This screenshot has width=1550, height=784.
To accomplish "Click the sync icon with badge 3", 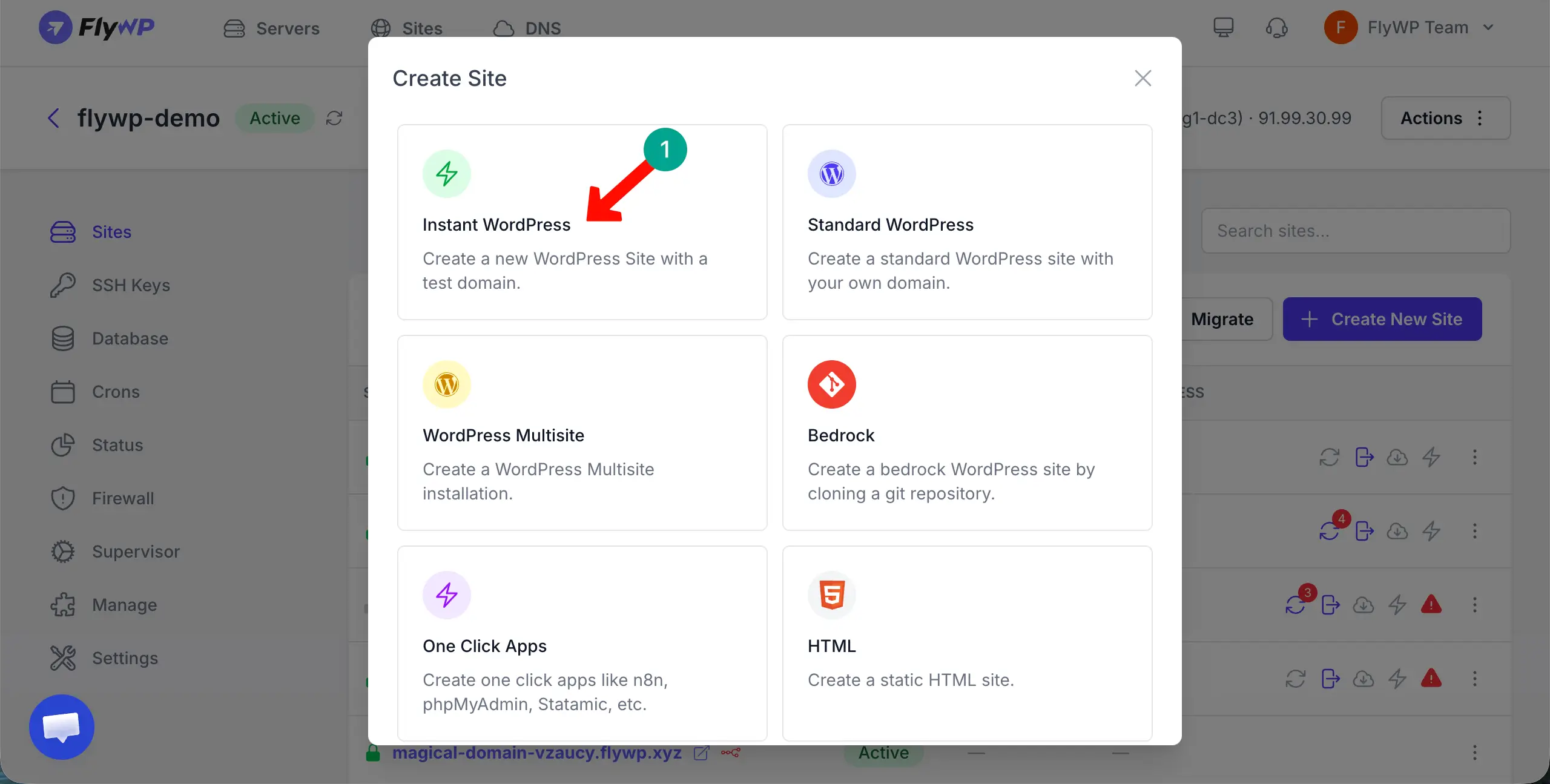I will (1295, 605).
